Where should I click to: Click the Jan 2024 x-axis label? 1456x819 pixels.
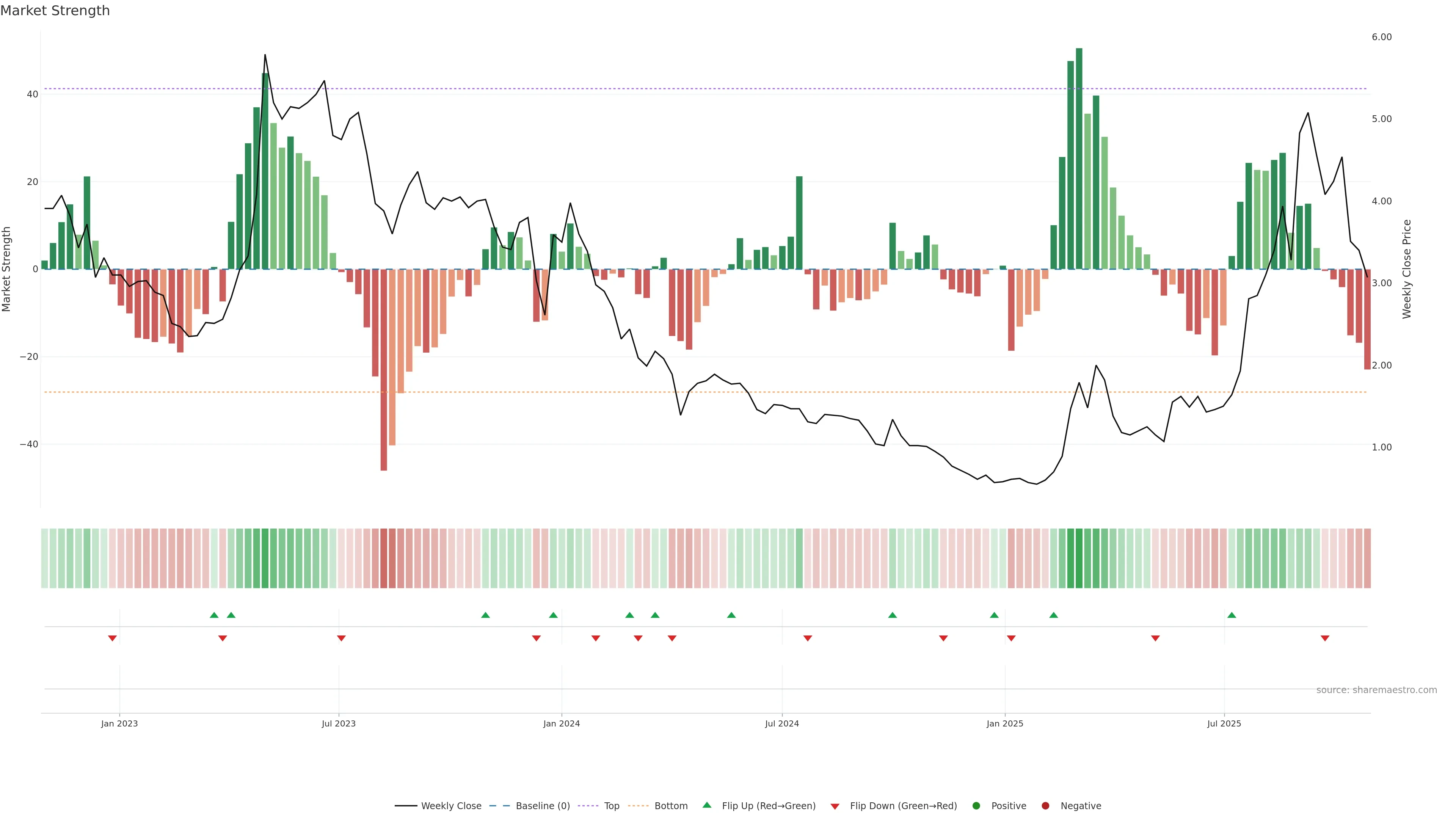pyautogui.click(x=561, y=723)
